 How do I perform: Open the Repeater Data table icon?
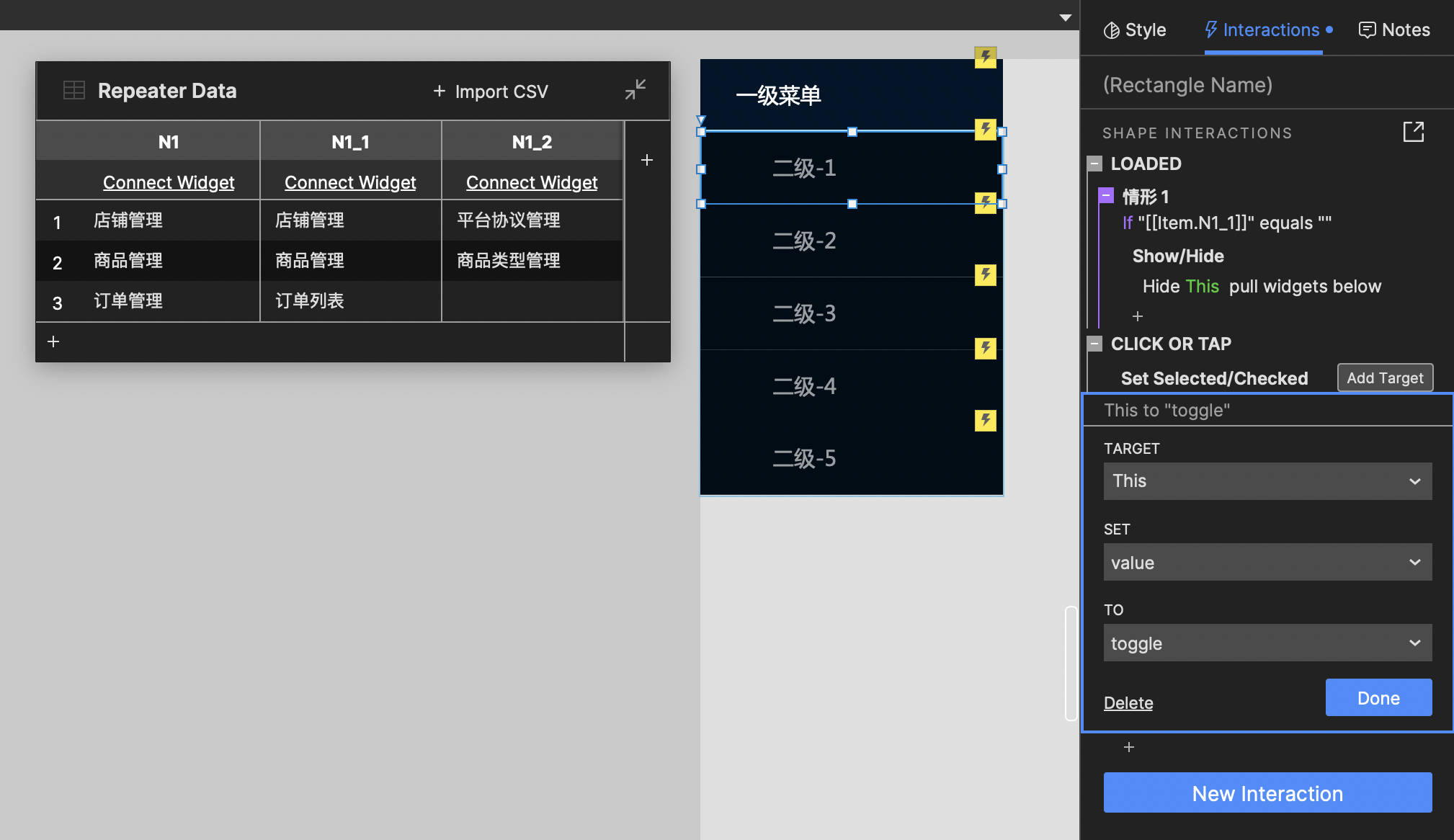[74, 89]
